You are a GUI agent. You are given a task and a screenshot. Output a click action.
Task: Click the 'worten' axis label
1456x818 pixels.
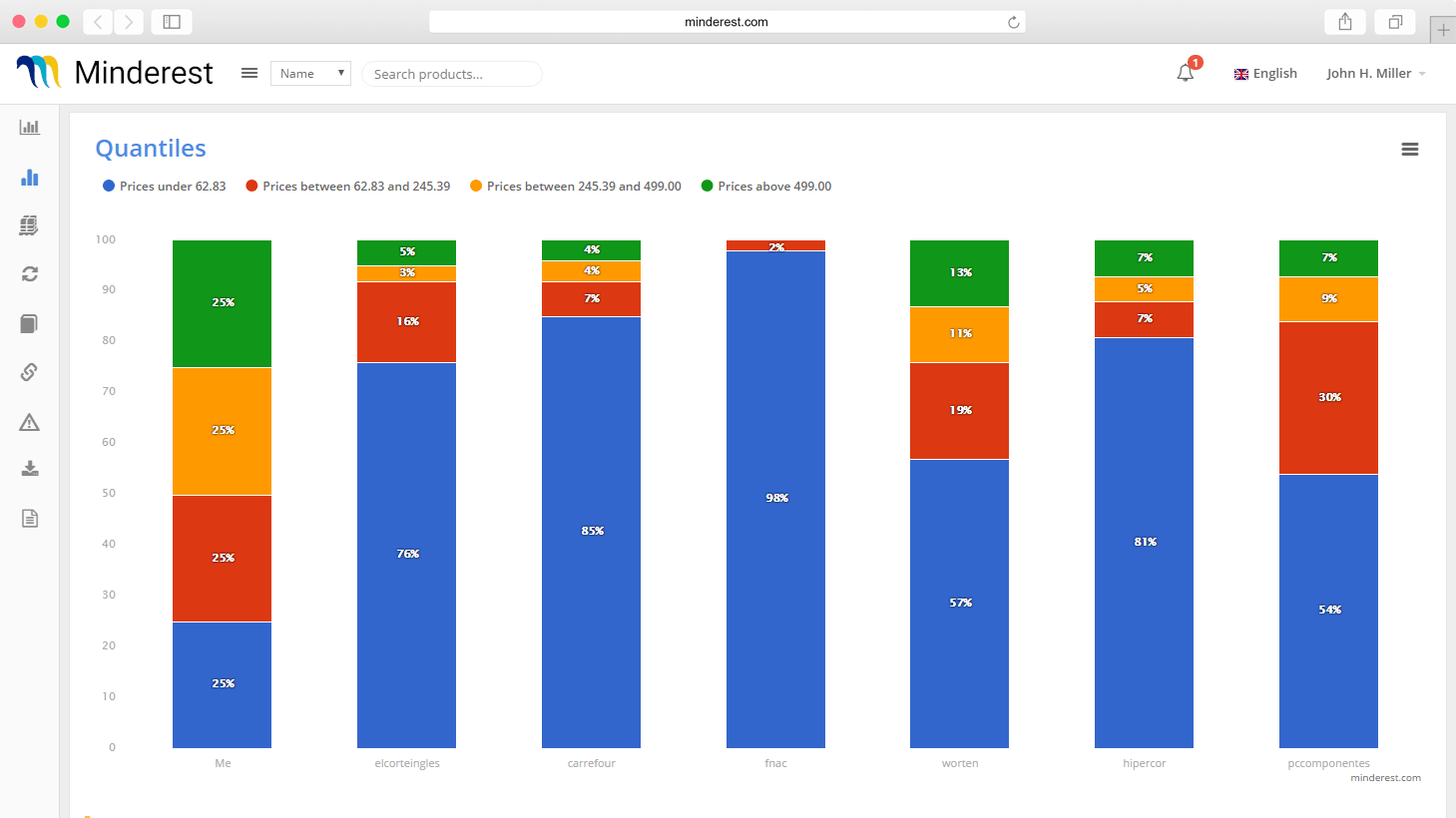960,763
